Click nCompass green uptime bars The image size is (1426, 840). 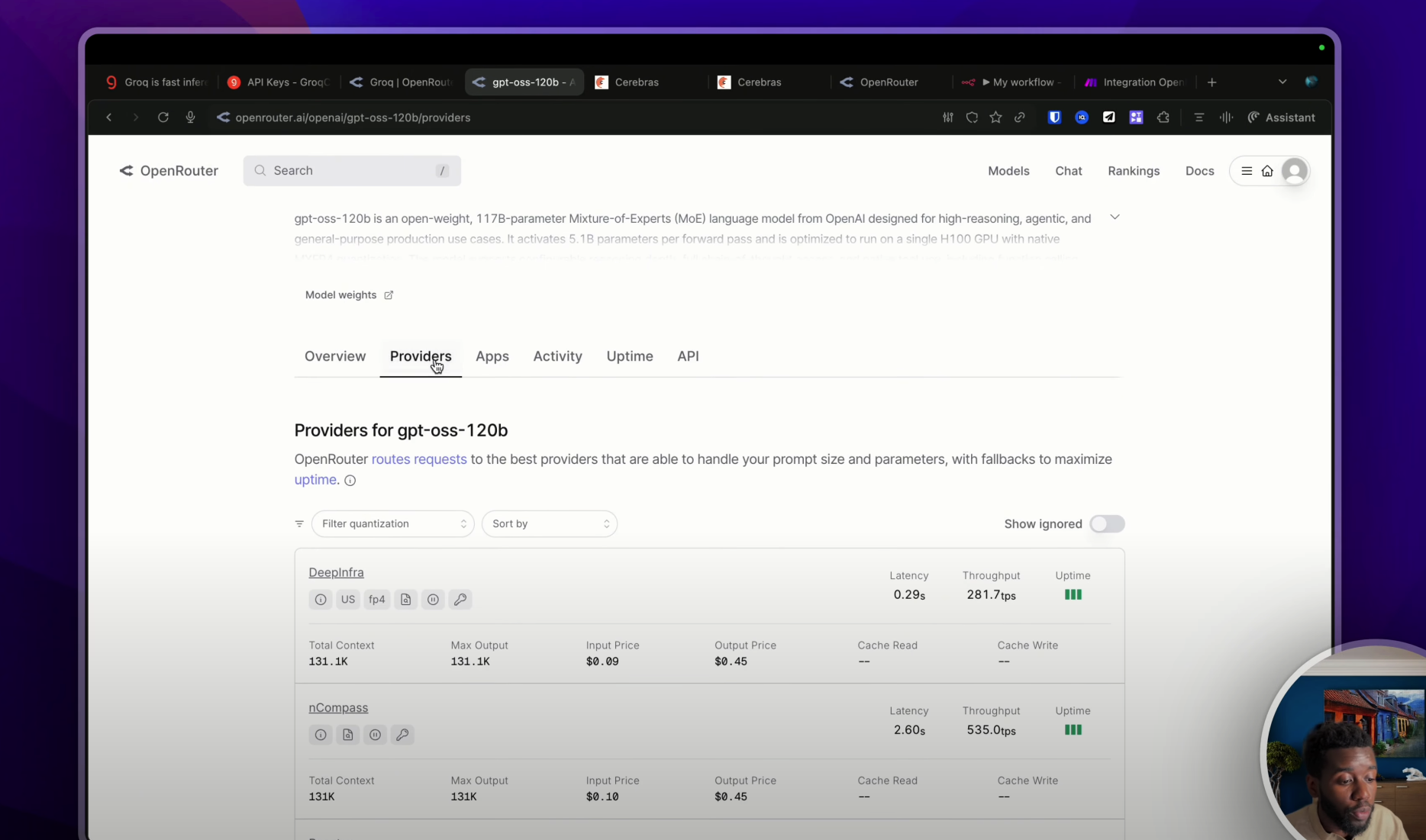[1073, 730]
